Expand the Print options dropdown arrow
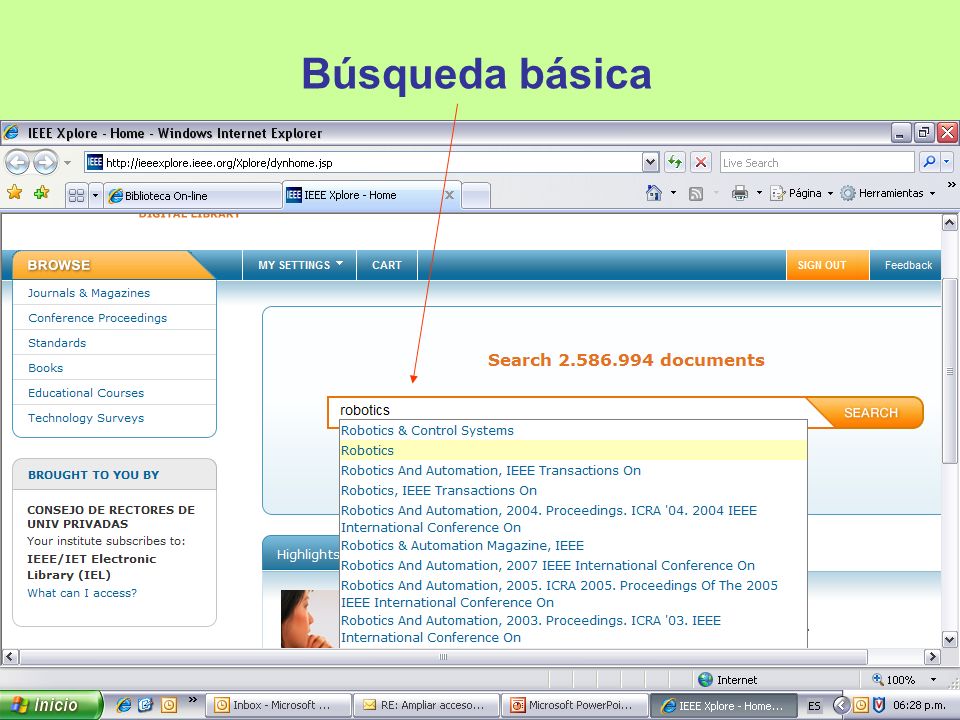Image resolution: width=960 pixels, height=720 pixels. pos(759,193)
